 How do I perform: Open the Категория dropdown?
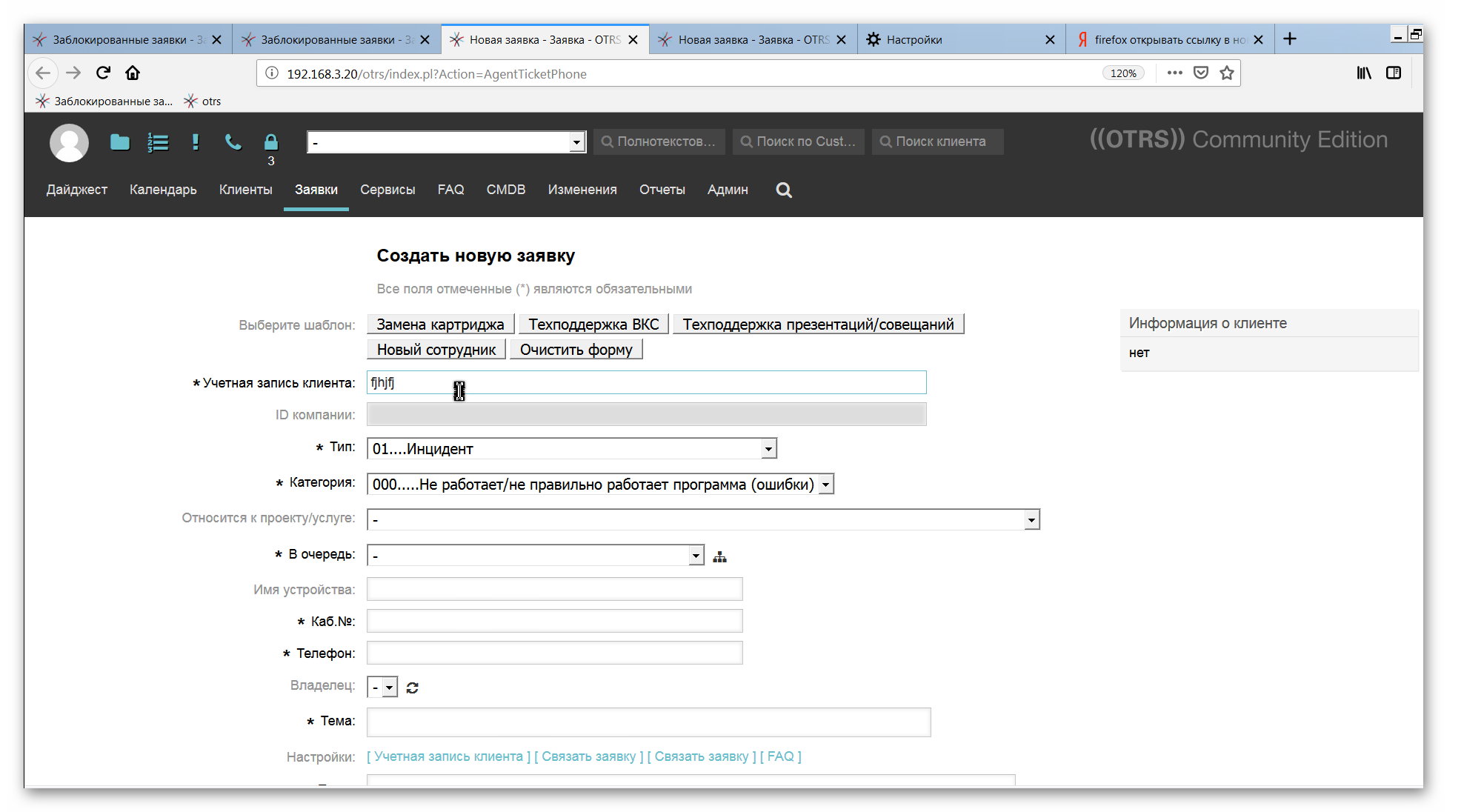tap(601, 485)
